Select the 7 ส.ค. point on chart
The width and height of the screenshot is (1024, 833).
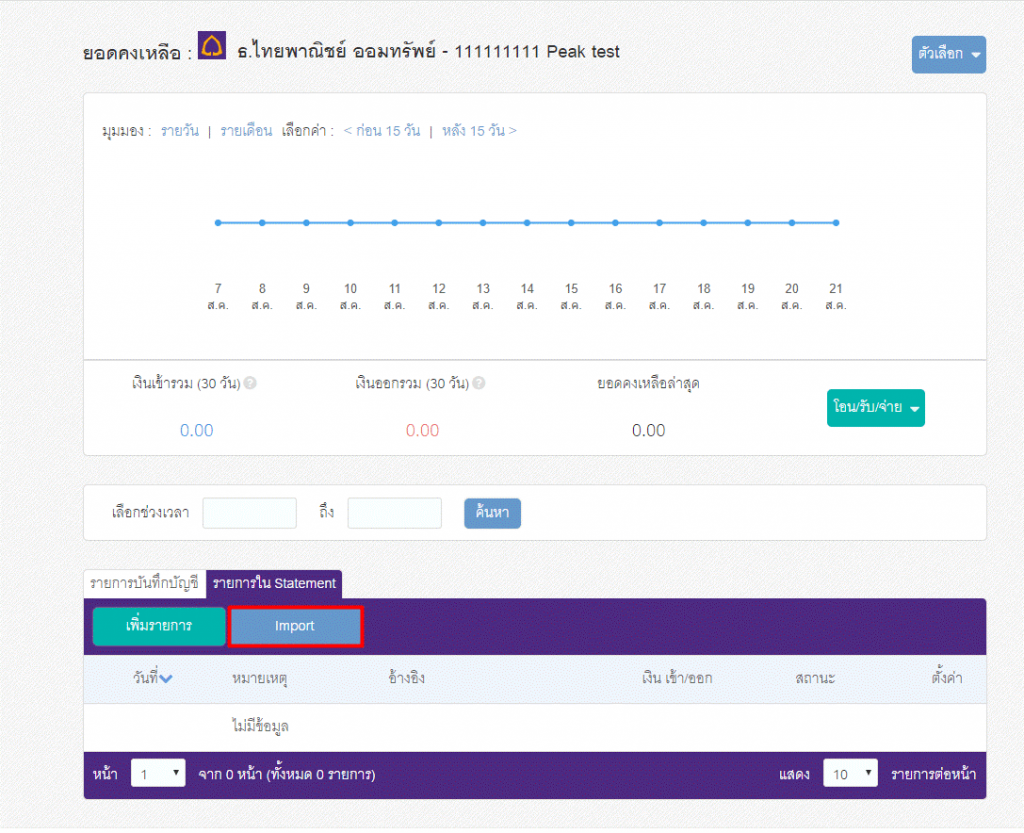point(218,223)
